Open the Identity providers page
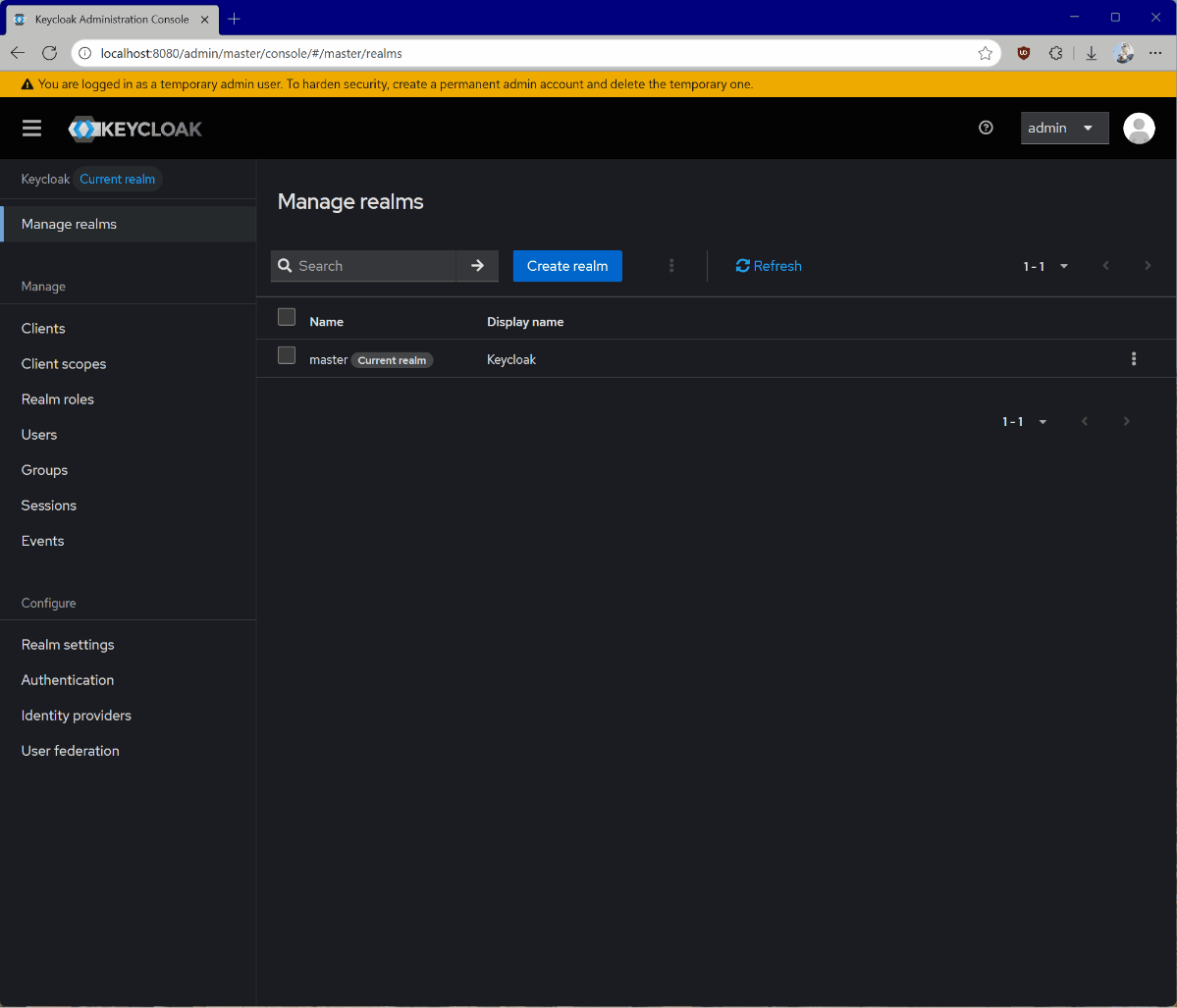This screenshot has height=1008, width=1177. click(76, 715)
